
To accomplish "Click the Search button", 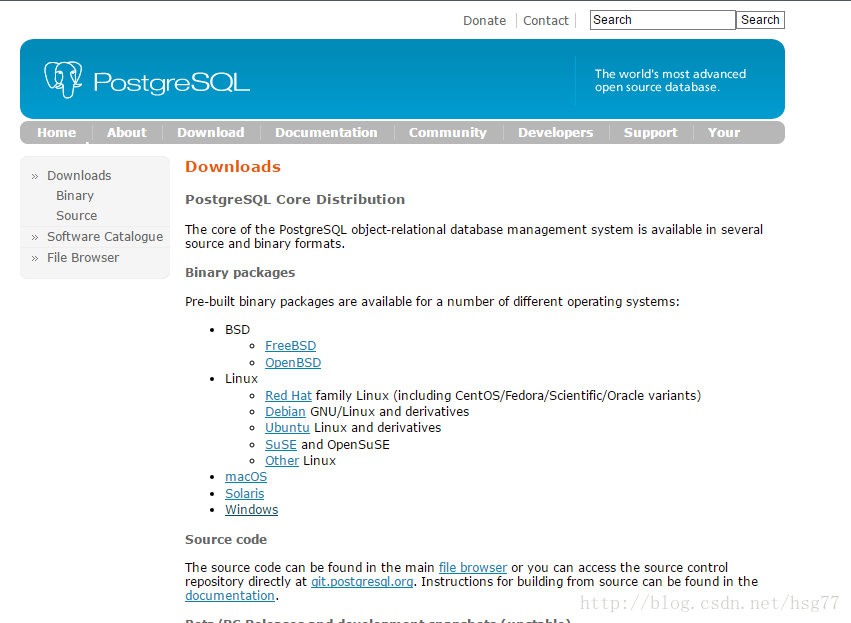I will pyautogui.click(x=760, y=20).
